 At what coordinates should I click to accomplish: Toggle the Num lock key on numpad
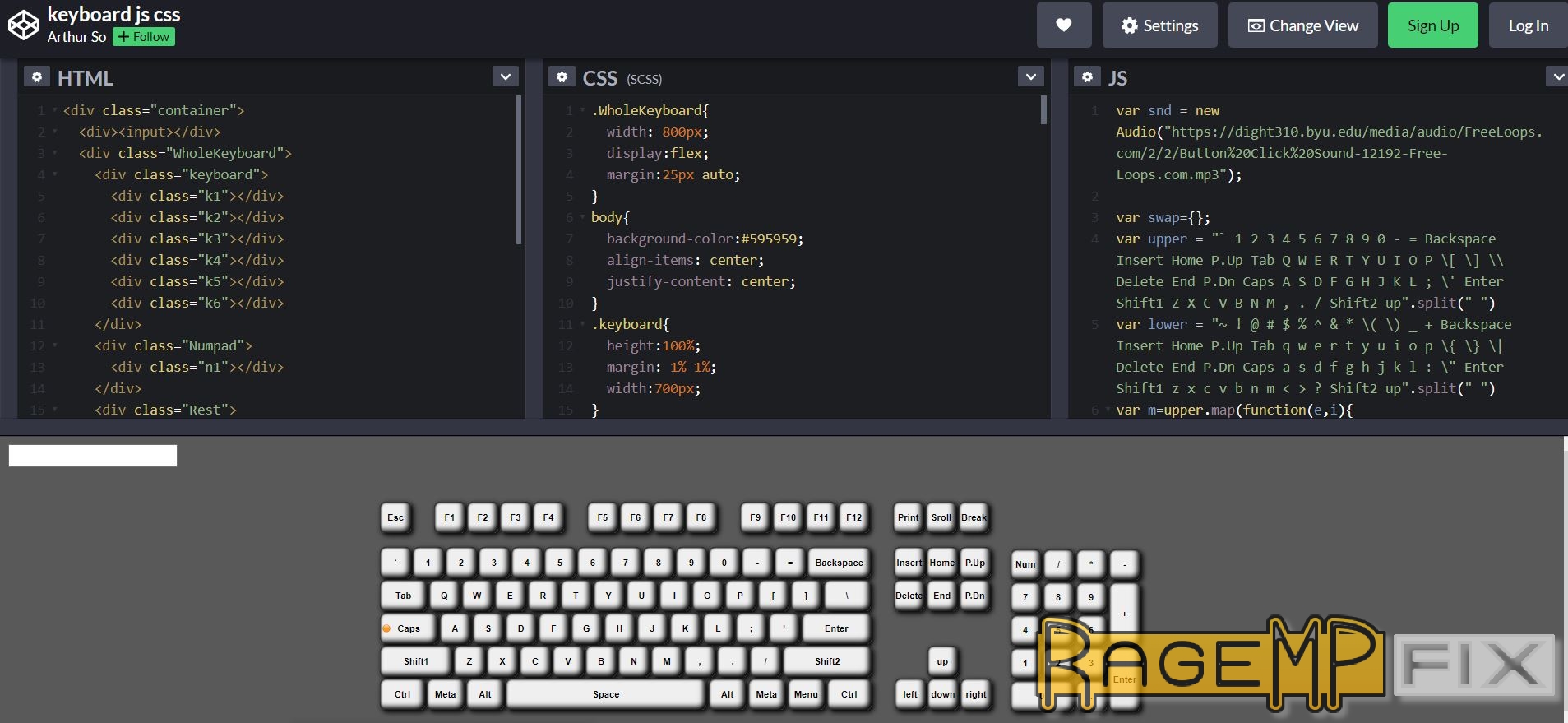pyautogui.click(x=1025, y=564)
